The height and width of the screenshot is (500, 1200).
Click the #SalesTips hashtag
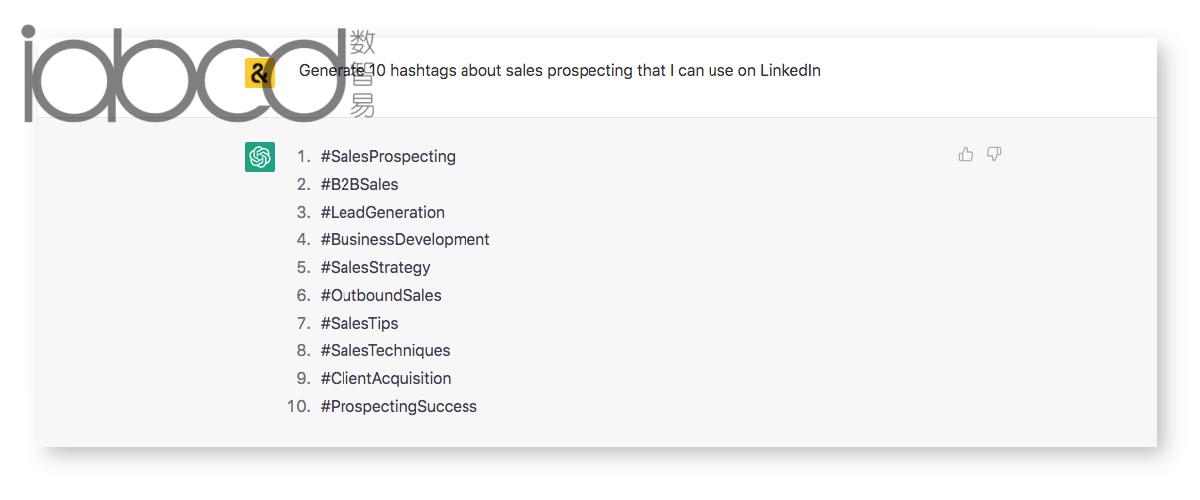pos(359,323)
